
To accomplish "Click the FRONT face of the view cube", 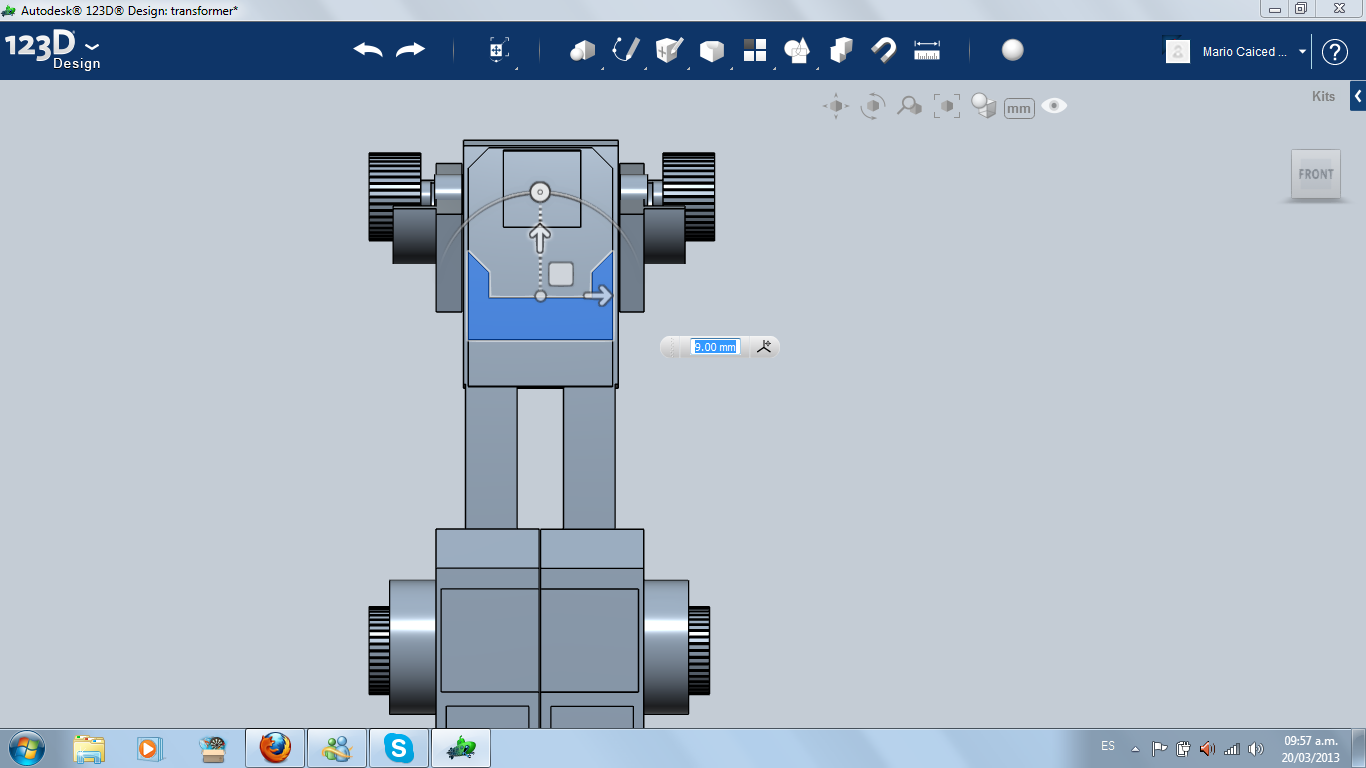I will pyautogui.click(x=1316, y=174).
